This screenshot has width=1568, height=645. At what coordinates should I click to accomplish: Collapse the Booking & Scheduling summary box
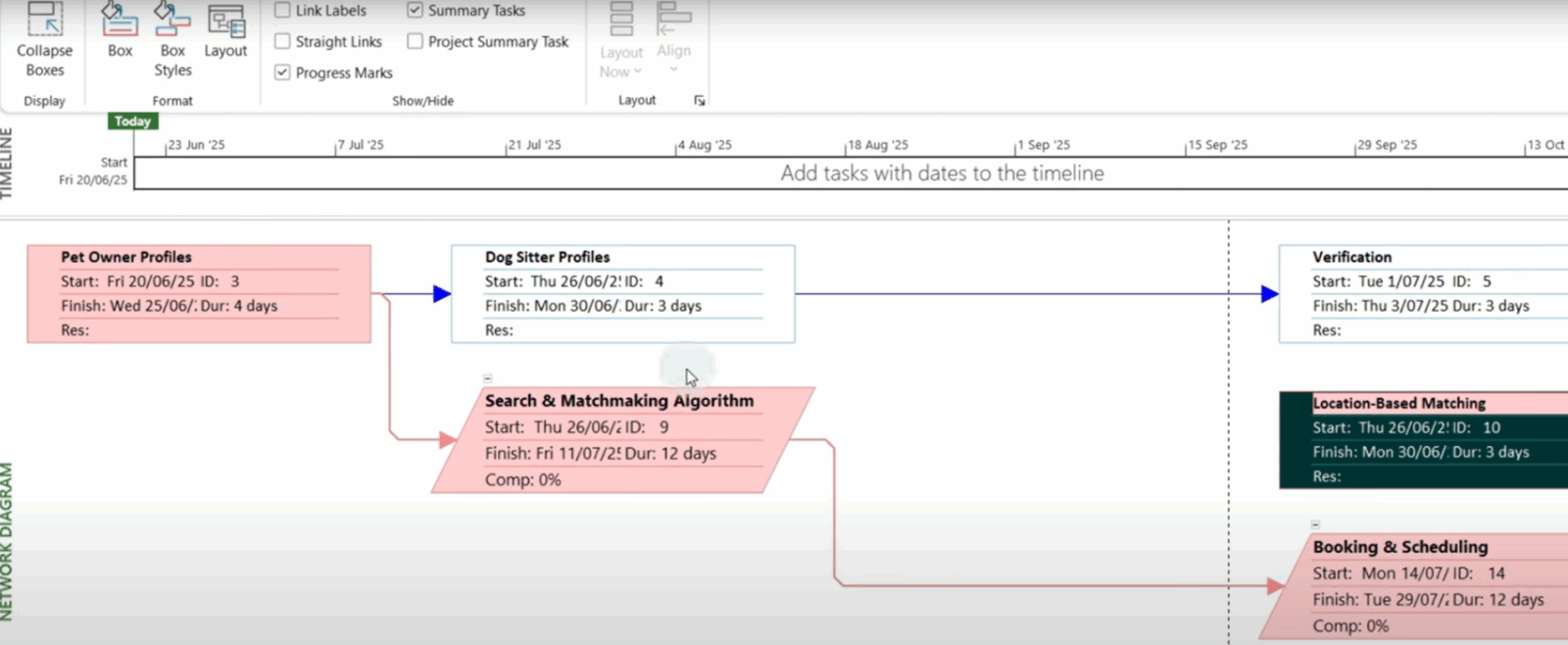tap(1315, 524)
